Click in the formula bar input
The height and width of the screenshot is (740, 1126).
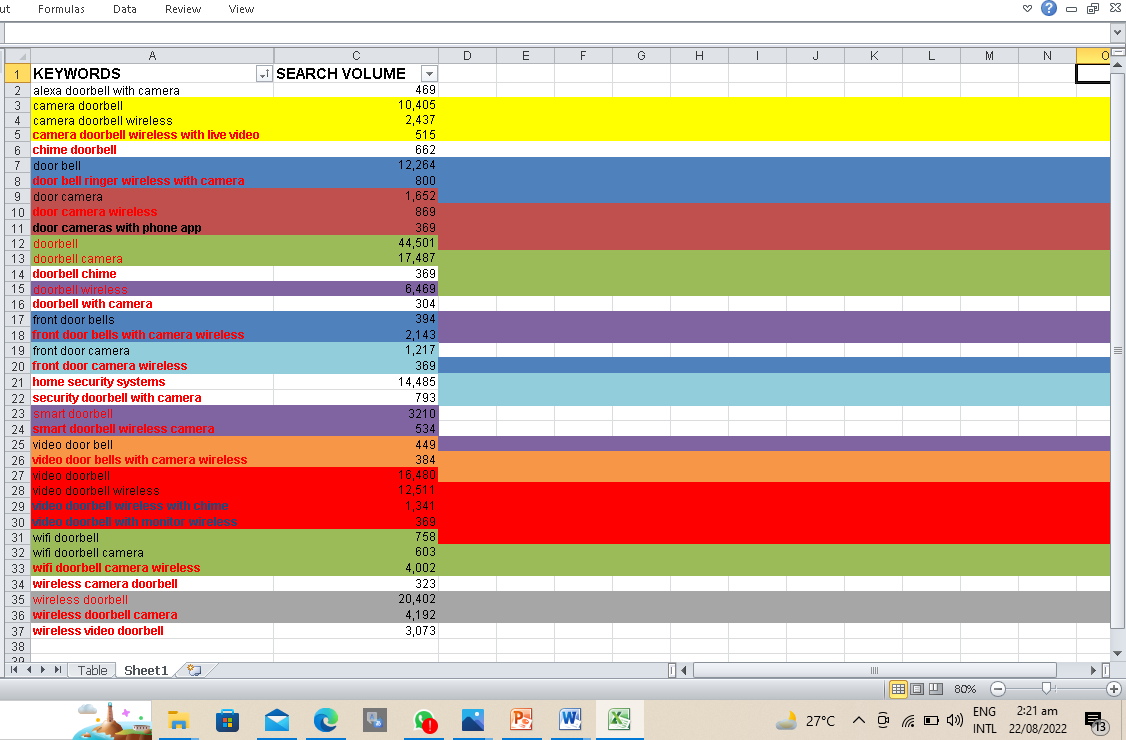(x=557, y=32)
